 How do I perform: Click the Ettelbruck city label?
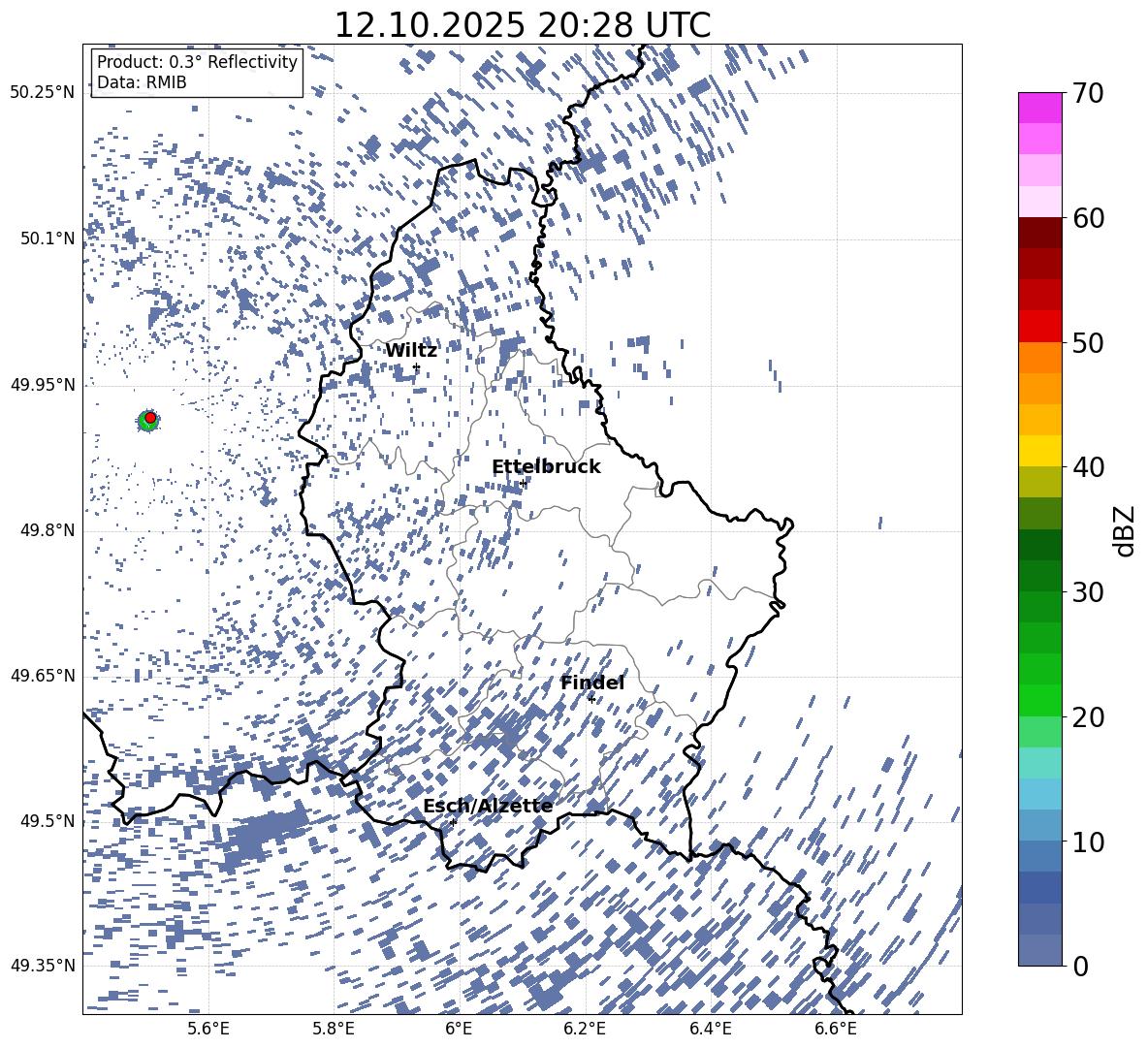546,467
